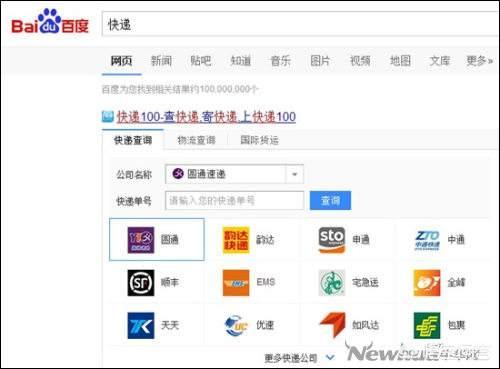Expand 更多快递公司 chevron
The width and height of the screenshot is (500, 369).
coord(330,358)
